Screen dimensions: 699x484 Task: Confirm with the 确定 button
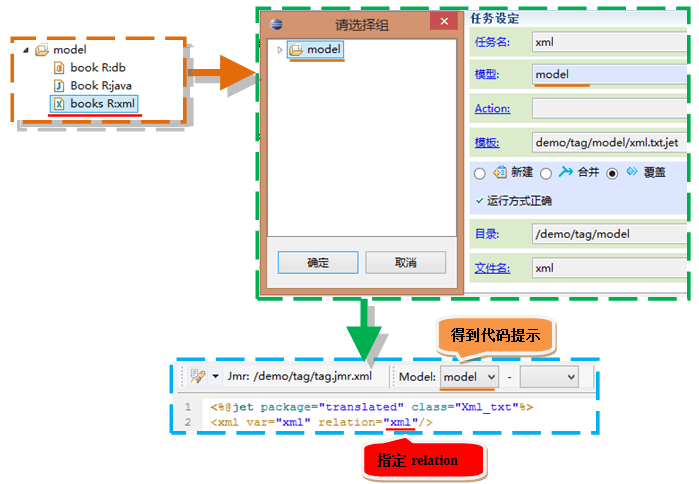point(318,263)
